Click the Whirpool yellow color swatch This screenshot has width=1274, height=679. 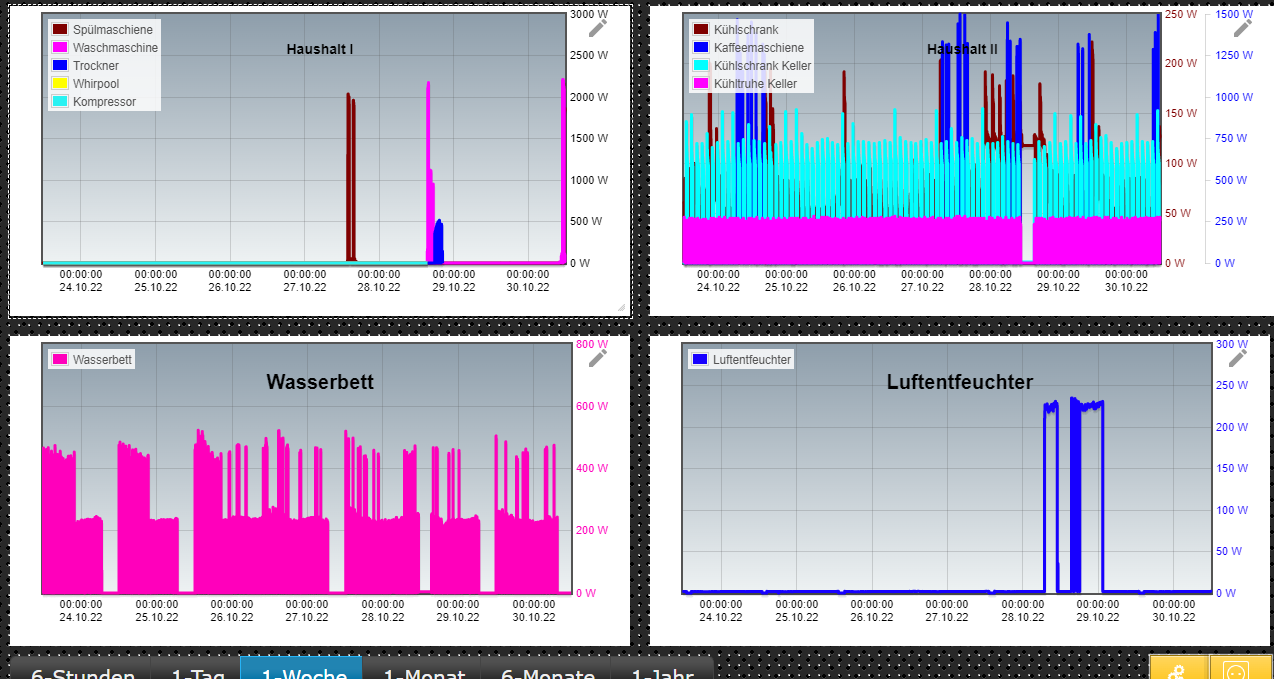(x=60, y=84)
